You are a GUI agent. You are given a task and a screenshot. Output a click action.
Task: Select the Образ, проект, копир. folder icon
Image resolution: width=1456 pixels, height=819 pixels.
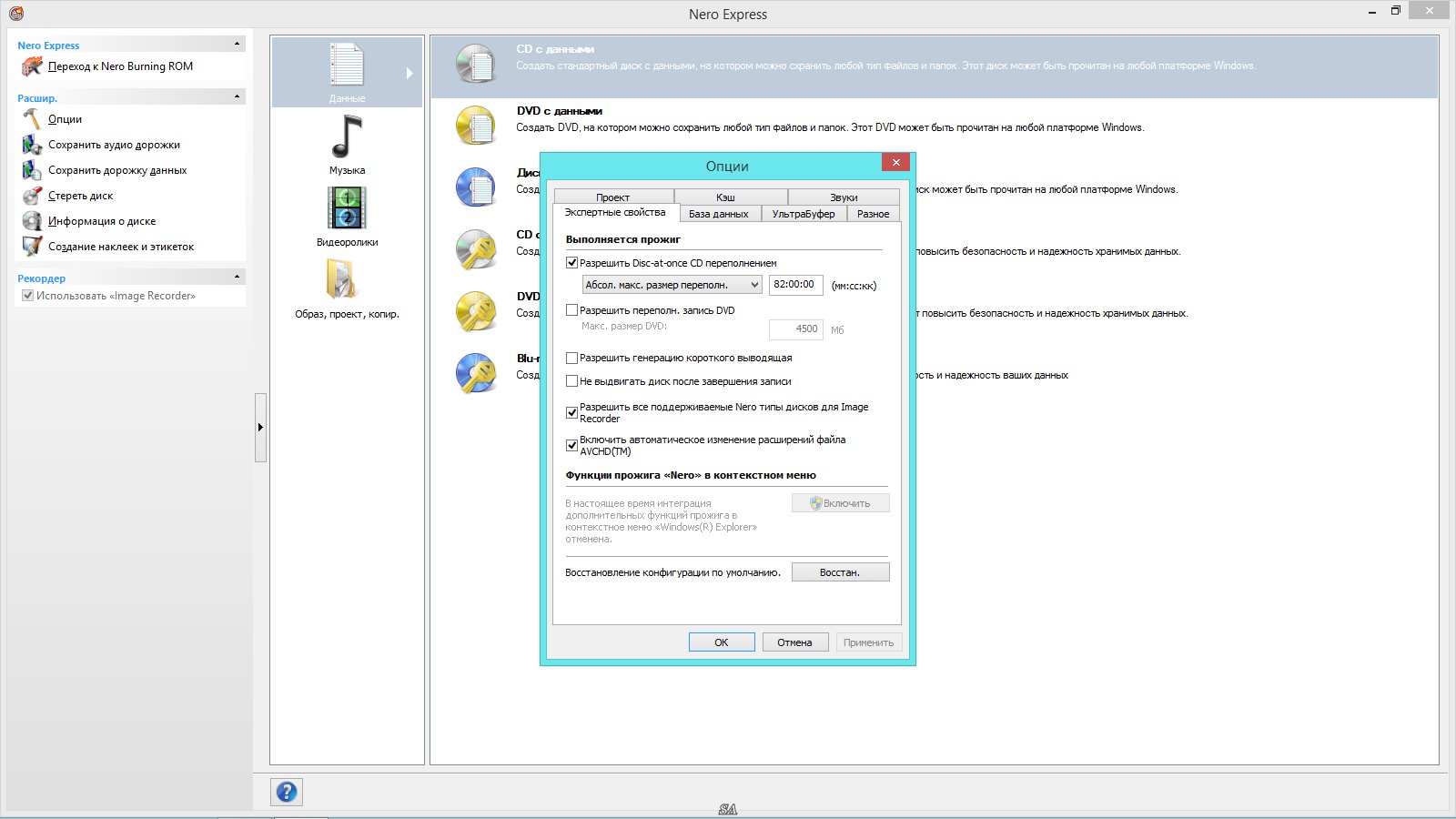[341, 279]
